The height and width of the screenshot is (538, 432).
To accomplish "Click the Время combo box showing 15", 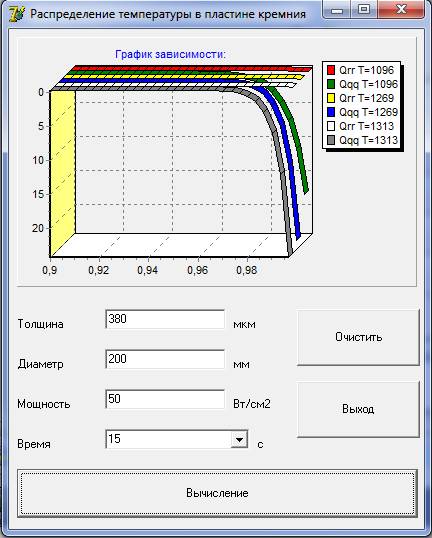I will (177, 439).
